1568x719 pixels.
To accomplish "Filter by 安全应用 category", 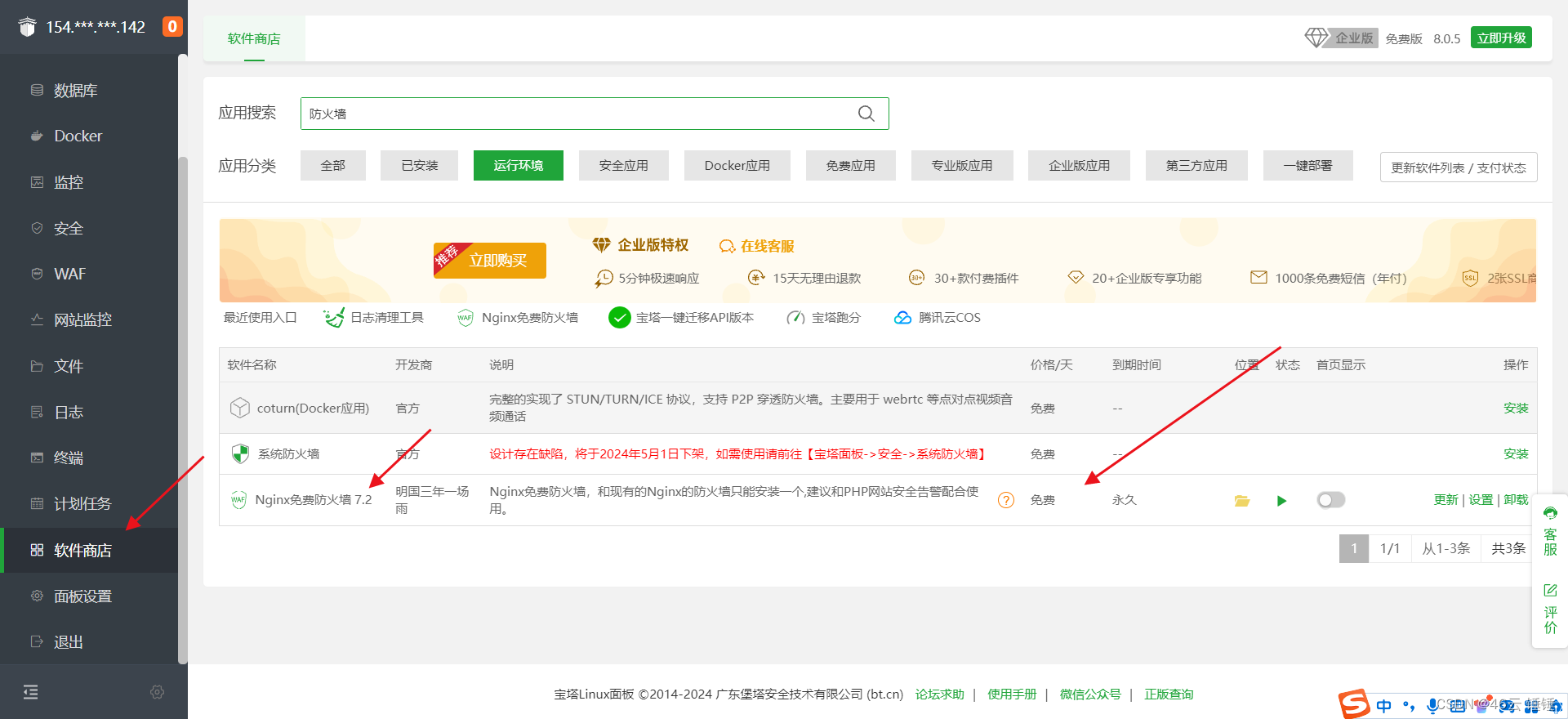I will 624,165.
